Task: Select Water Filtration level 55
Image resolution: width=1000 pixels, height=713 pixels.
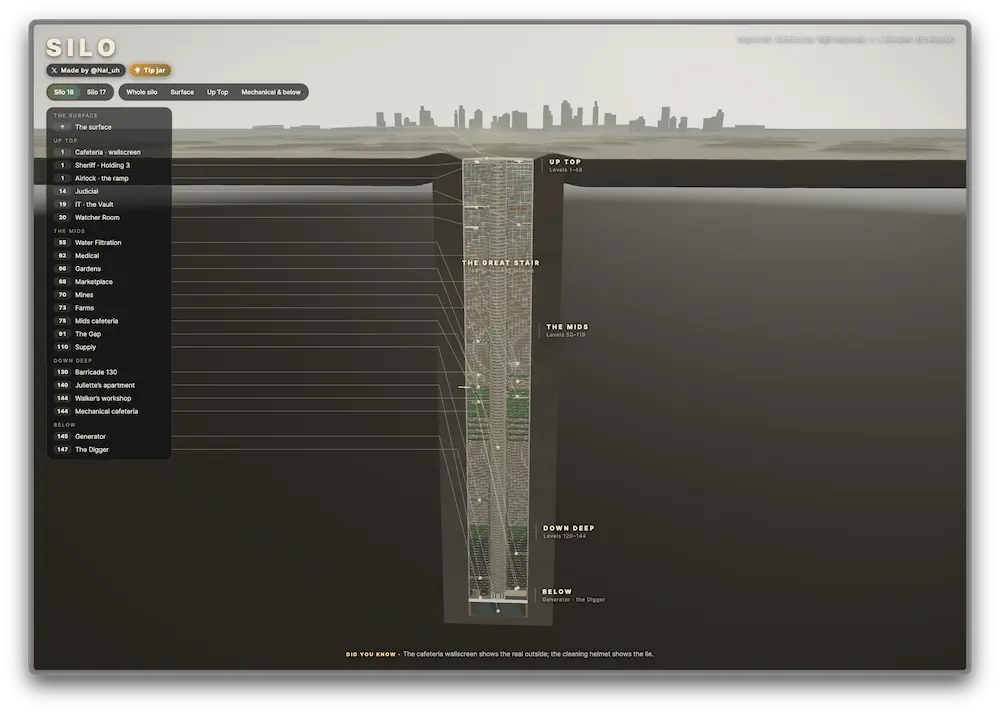Action: pos(109,242)
